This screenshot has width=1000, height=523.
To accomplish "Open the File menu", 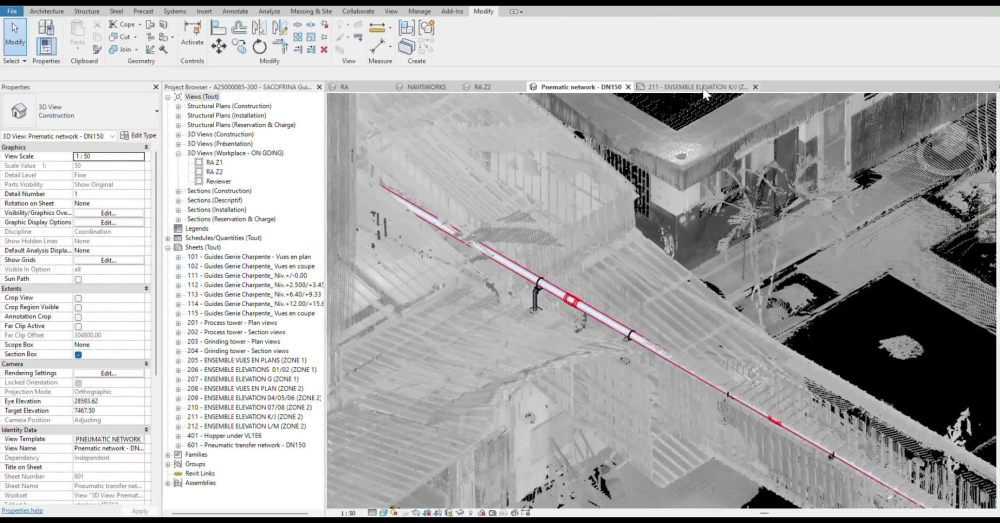I will click(12, 11).
